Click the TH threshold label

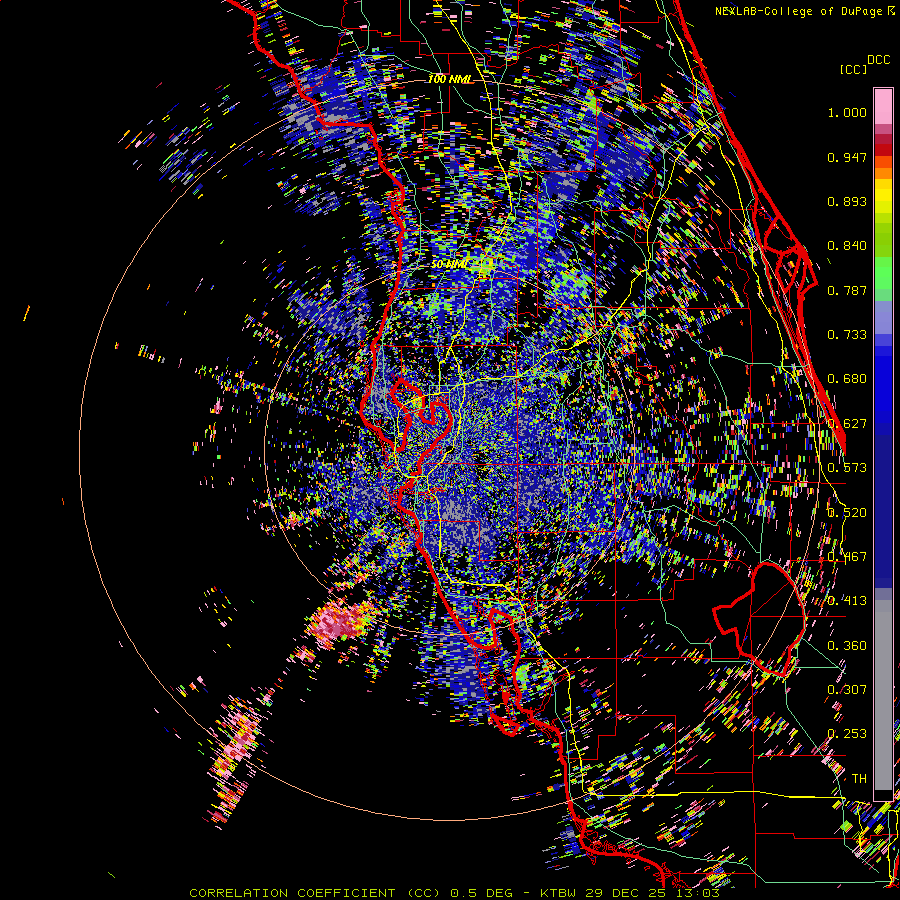click(859, 779)
